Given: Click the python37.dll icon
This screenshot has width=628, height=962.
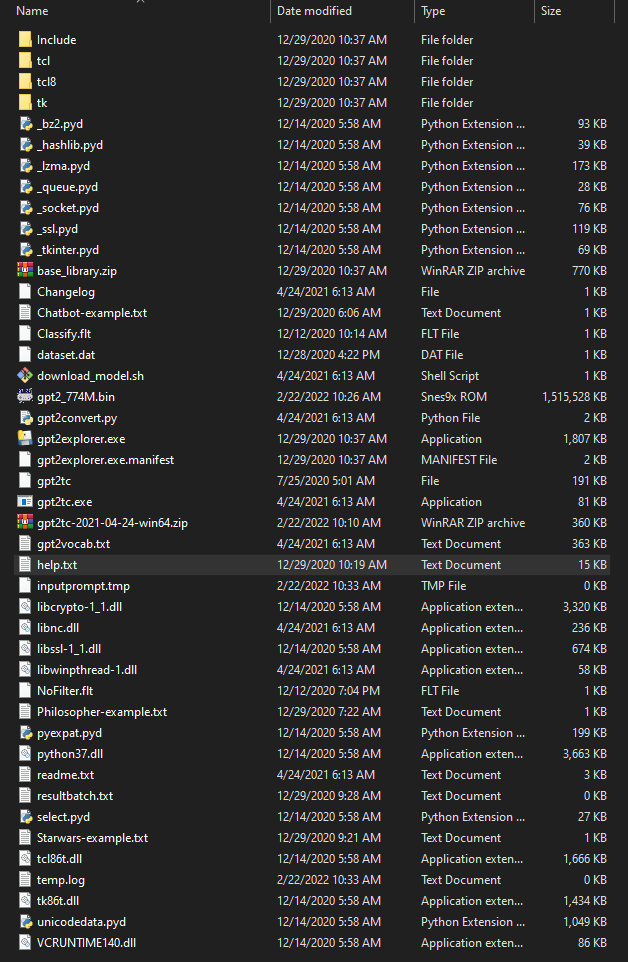Looking at the screenshot, I should coord(25,753).
